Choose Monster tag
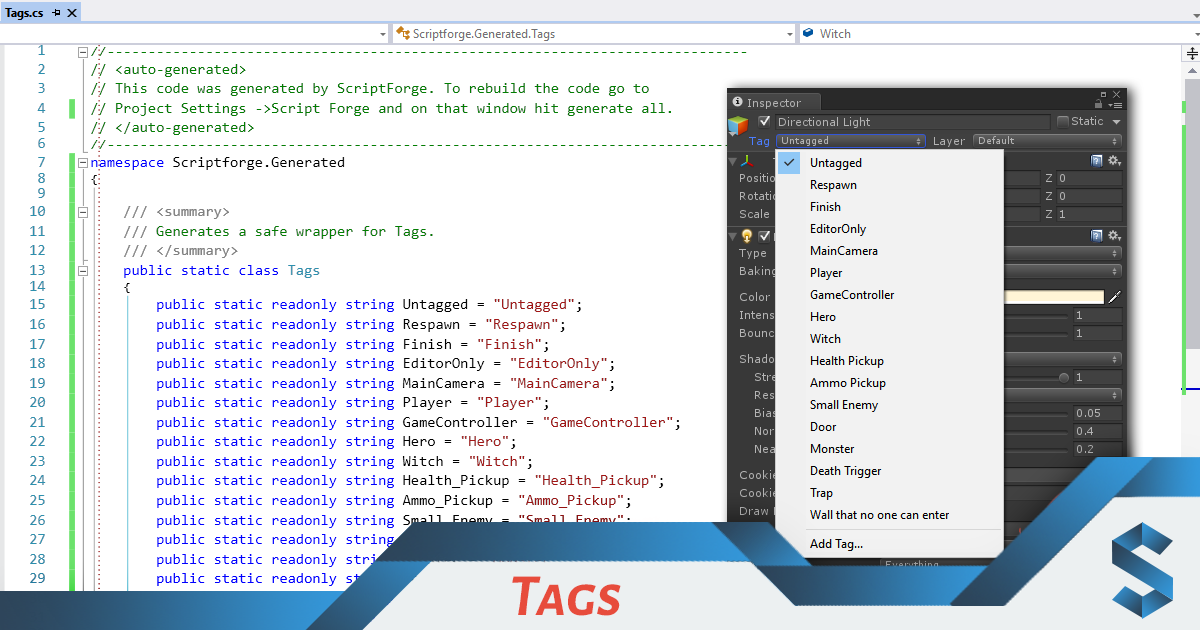This screenshot has width=1200, height=630. (889, 449)
